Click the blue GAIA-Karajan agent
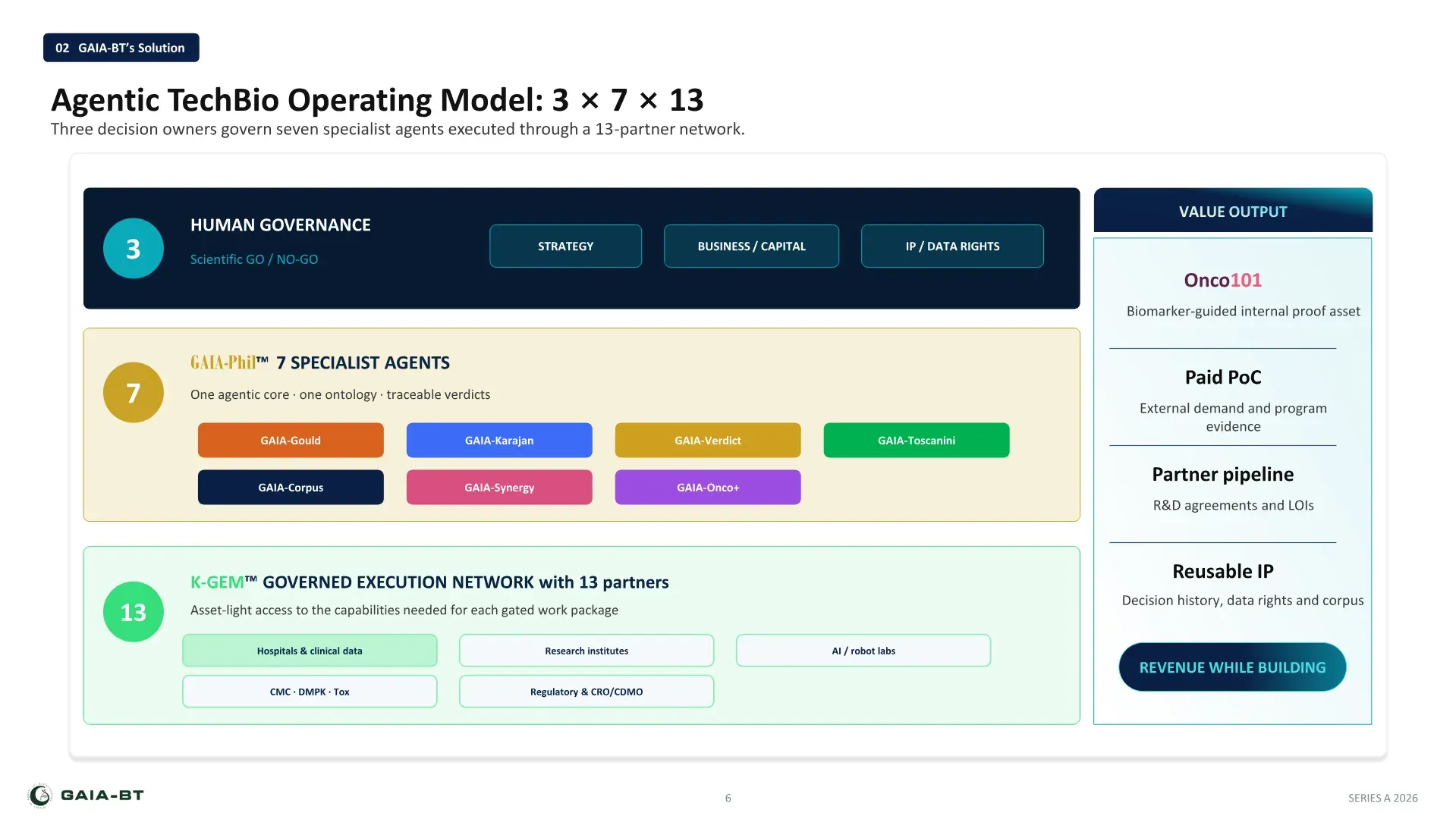 tap(499, 441)
